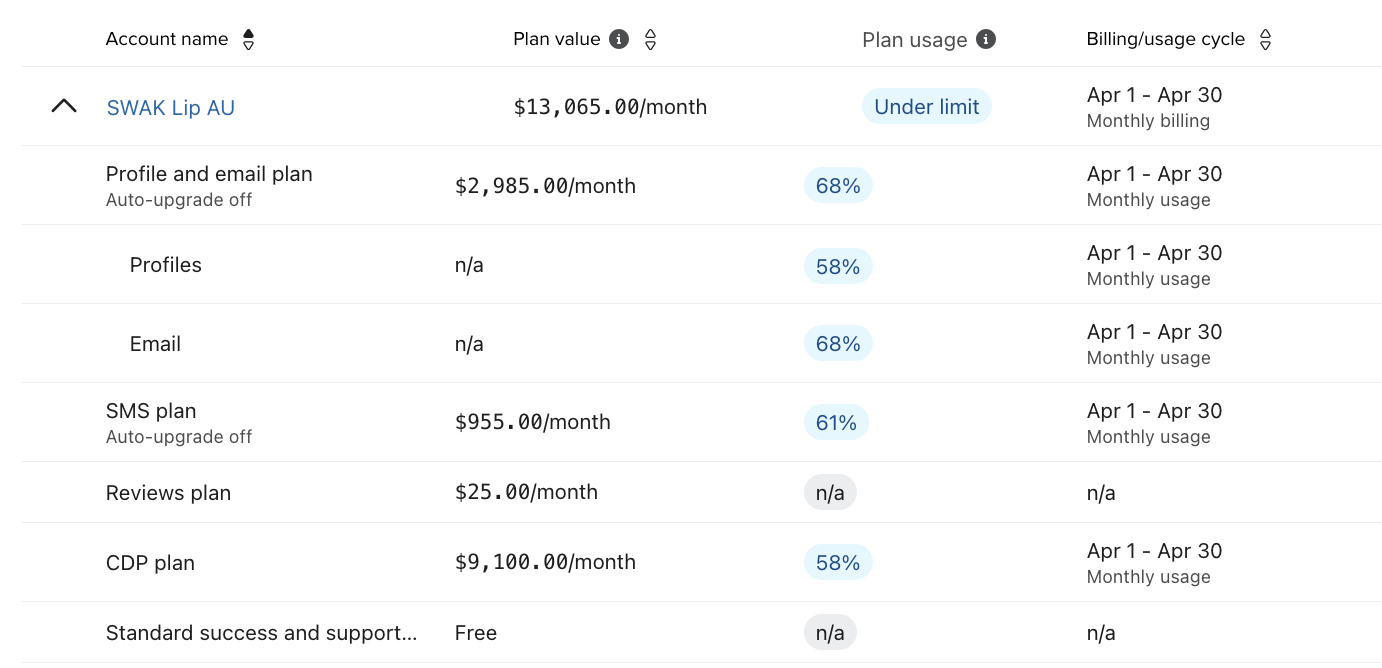Image resolution: width=1382 pixels, height=668 pixels.
Task: Click the SMS plan 61% usage badge
Action: [x=836, y=423]
